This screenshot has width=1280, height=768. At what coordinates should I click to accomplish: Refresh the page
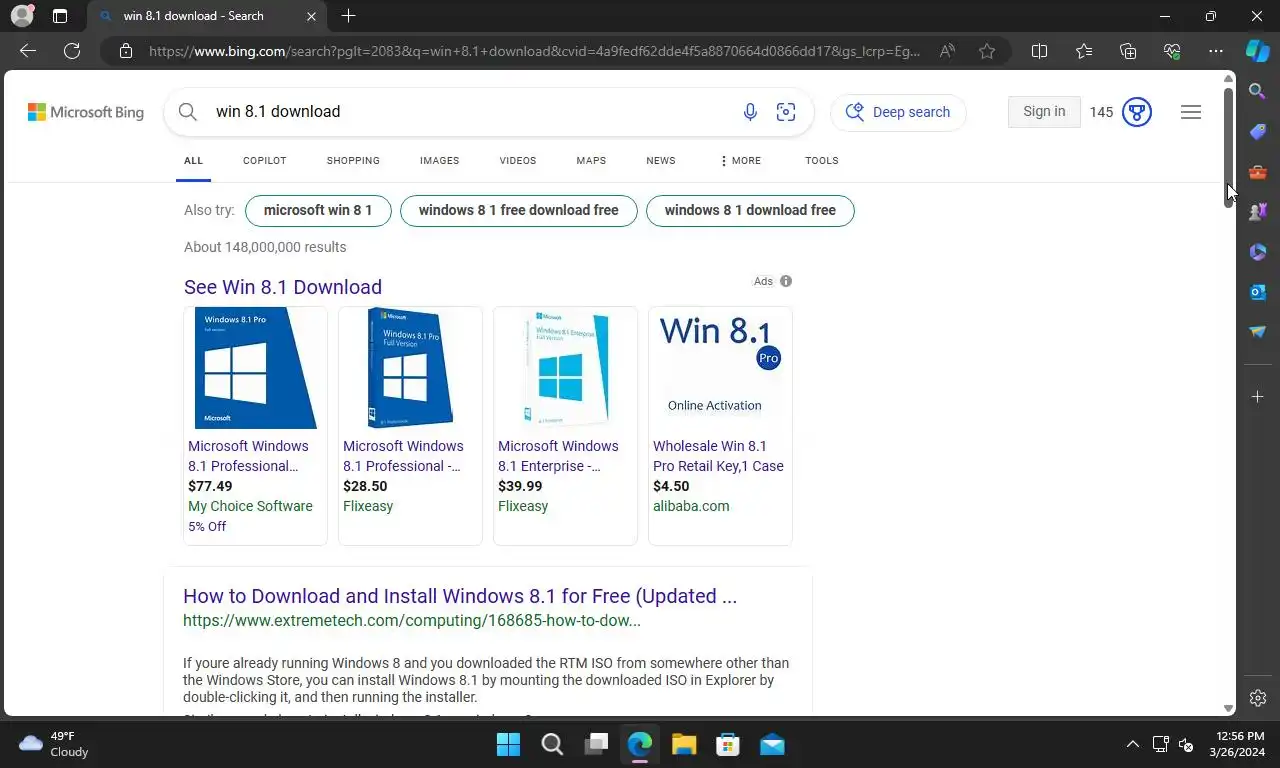click(72, 51)
